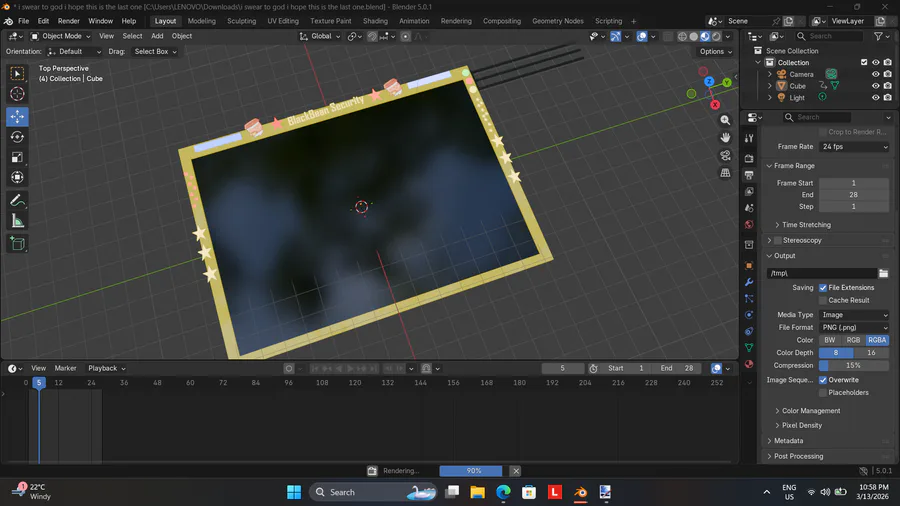The height and width of the screenshot is (506, 900).
Task: Open the Frame Rate dropdown
Action: click(x=853, y=147)
